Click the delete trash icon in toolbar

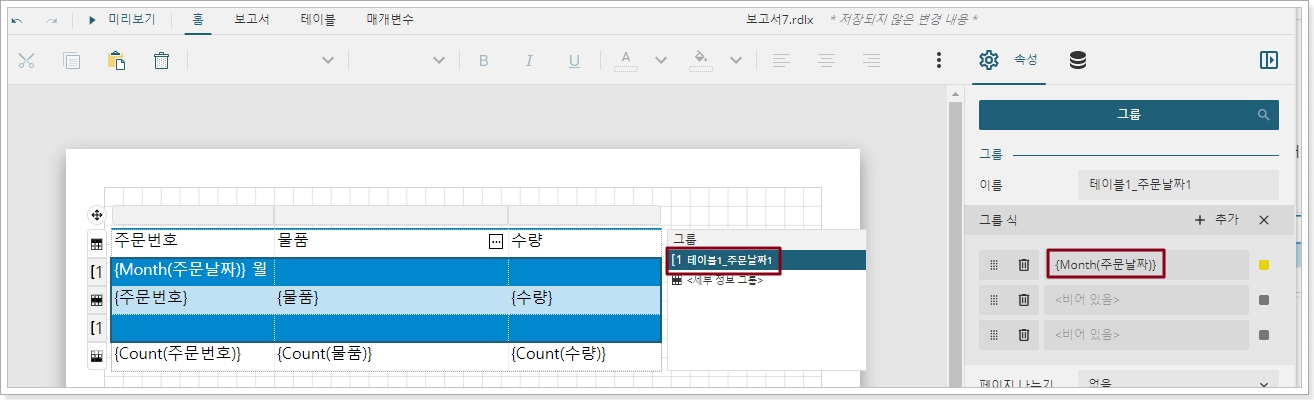161,60
